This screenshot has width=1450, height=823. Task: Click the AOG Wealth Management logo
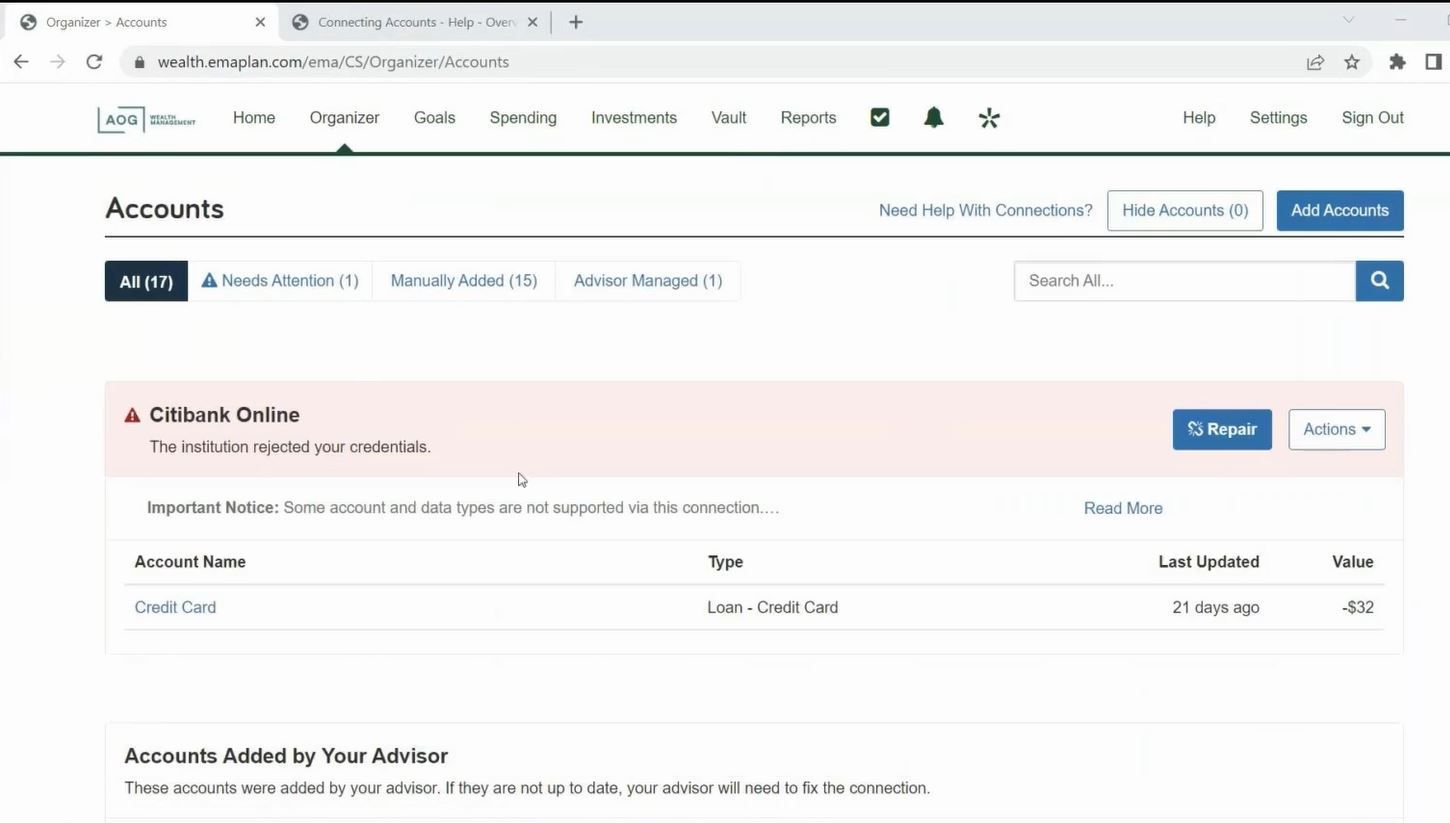[146, 119]
